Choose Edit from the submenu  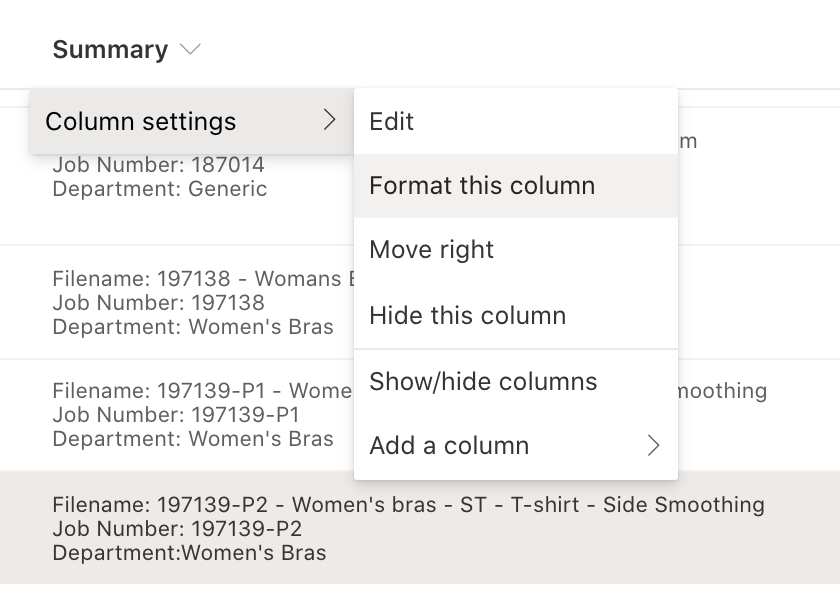[390, 120]
